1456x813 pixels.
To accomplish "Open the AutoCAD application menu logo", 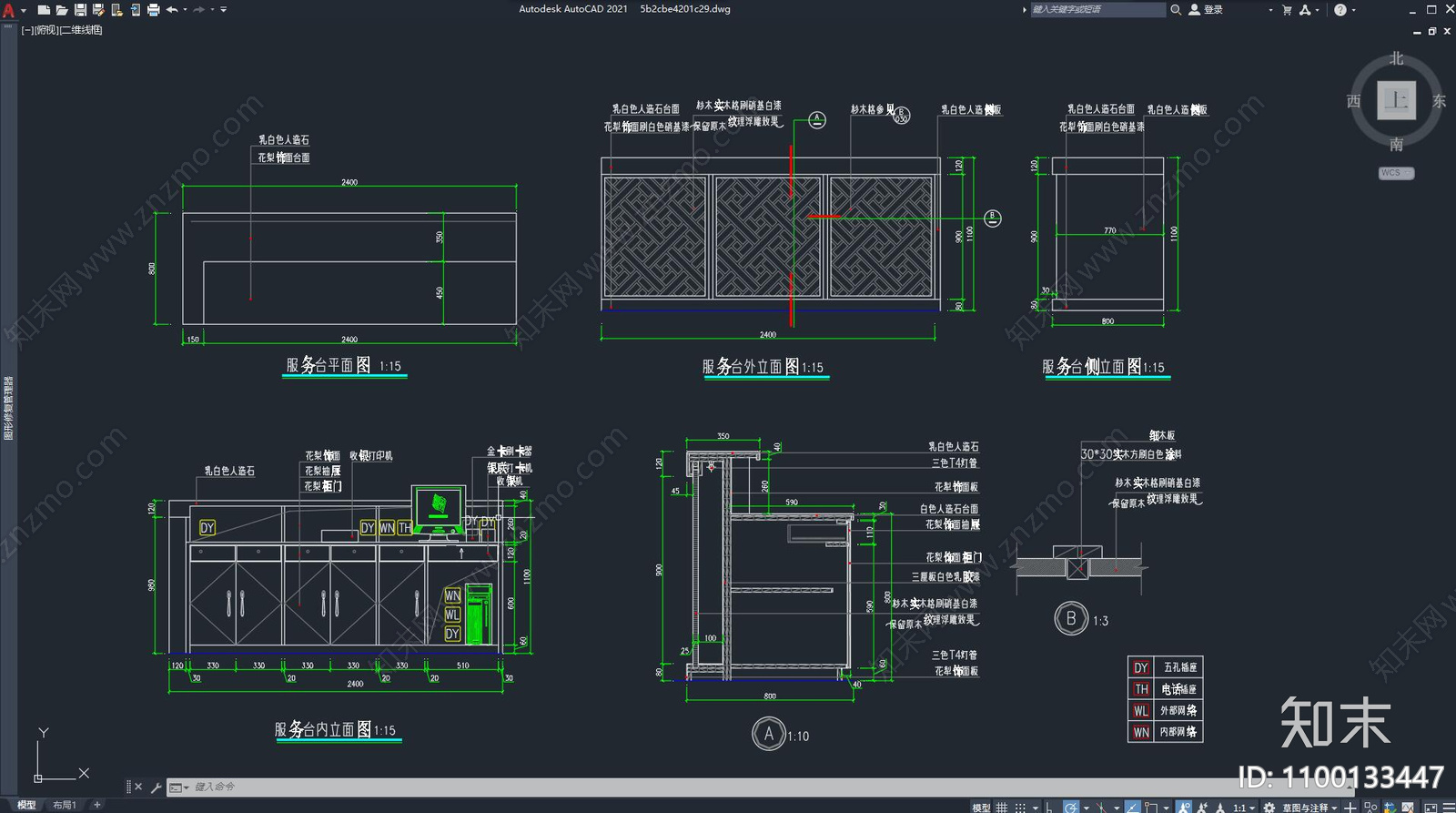I will 9,10.
